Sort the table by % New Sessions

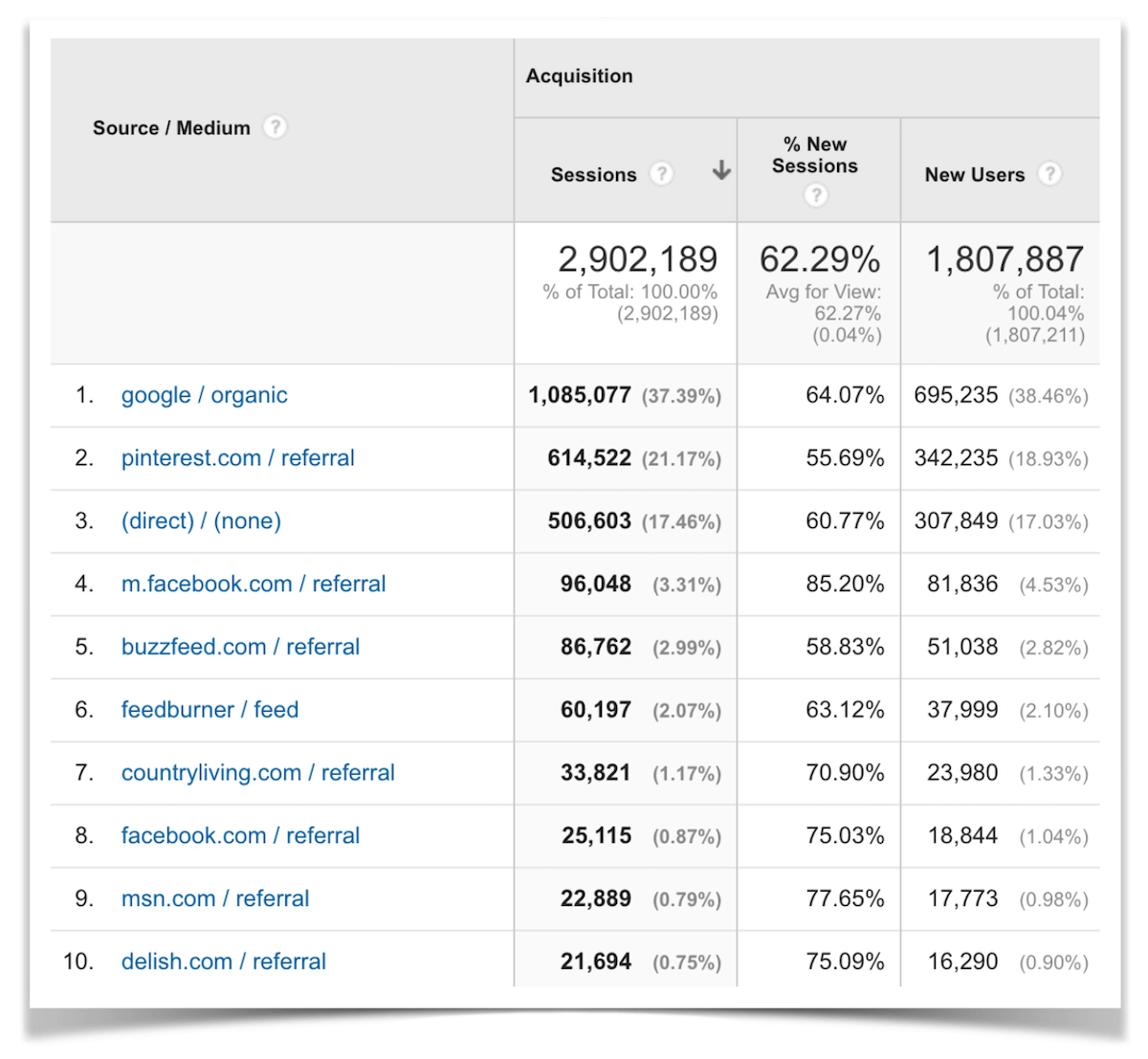(814, 156)
